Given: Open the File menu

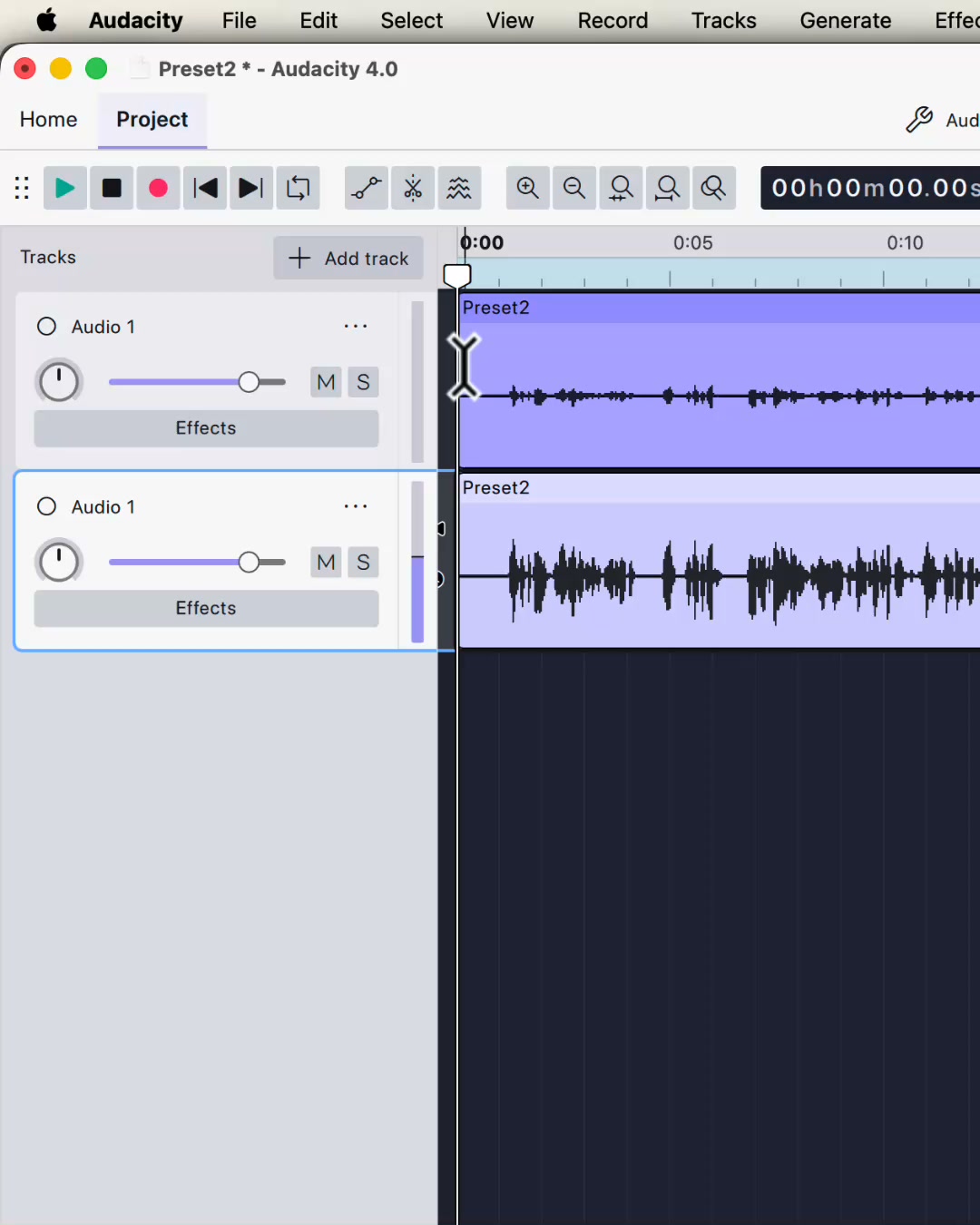Looking at the screenshot, I should click(x=240, y=20).
